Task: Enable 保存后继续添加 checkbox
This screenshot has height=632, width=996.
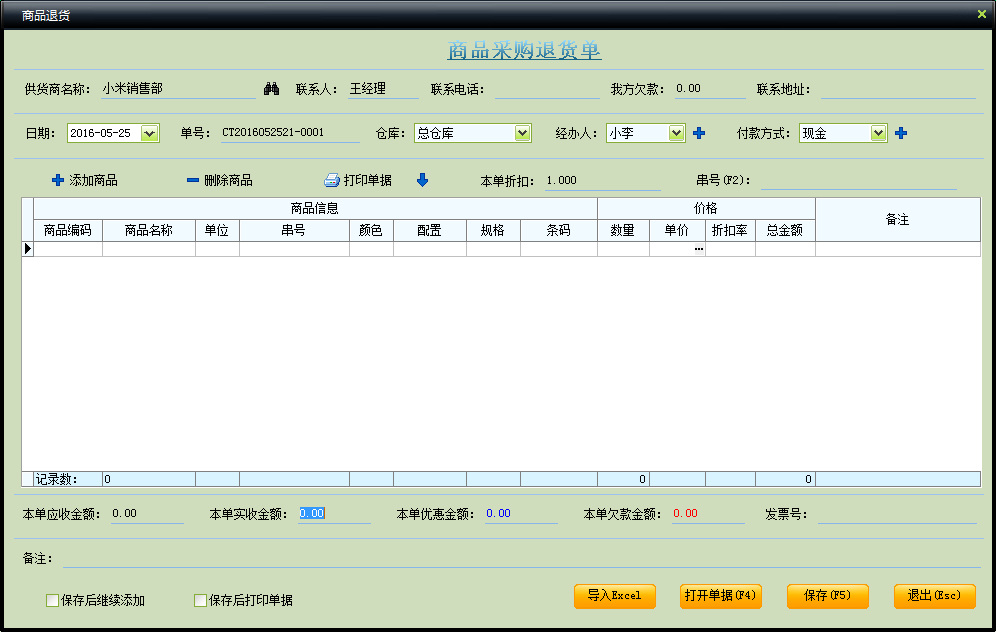Action: 52,600
